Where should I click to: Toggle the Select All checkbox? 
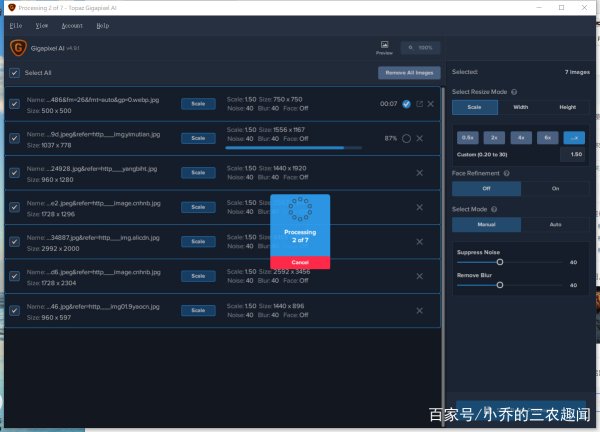14,73
